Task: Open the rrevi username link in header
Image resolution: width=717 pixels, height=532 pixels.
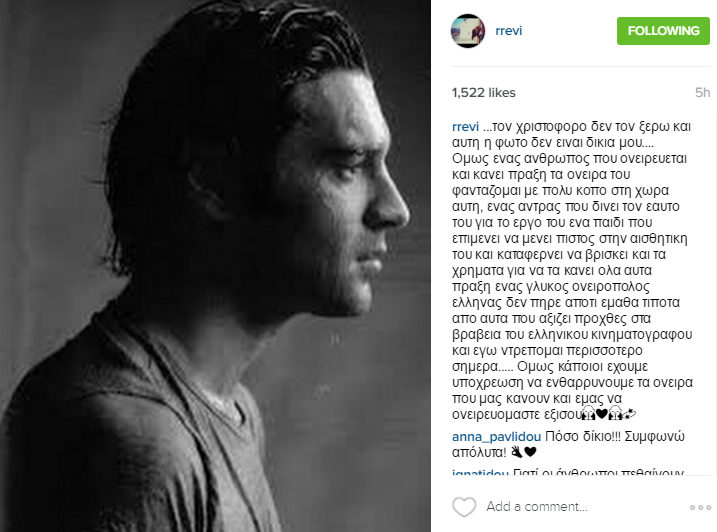Action: pos(508,31)
